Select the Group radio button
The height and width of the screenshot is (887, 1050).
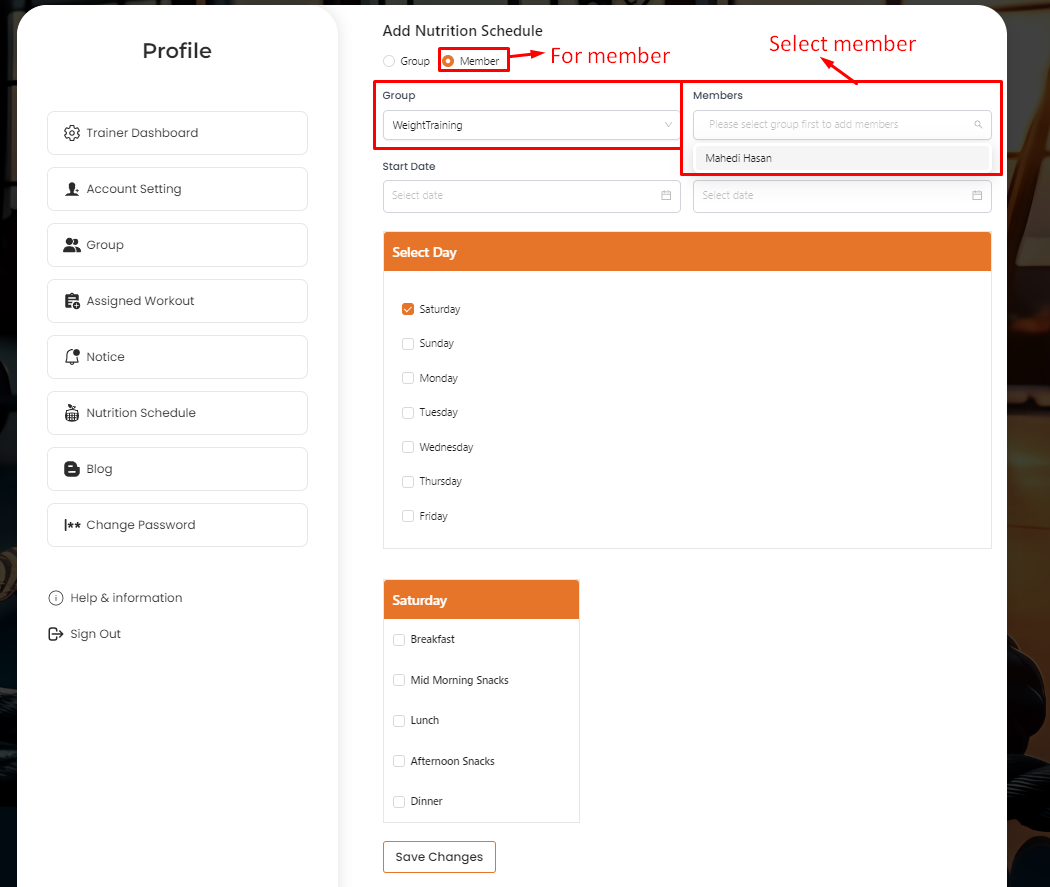389,61
